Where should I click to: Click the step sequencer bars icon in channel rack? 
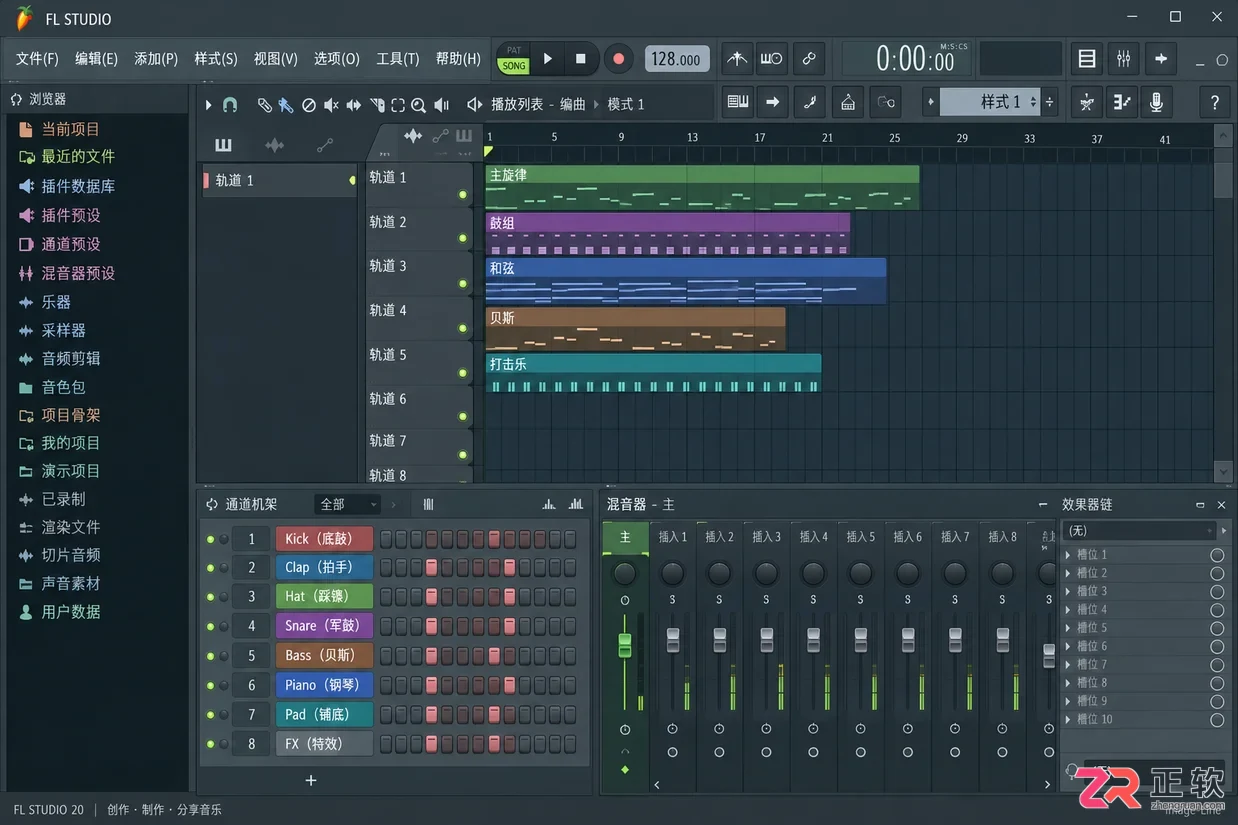[x=428, y=504]
